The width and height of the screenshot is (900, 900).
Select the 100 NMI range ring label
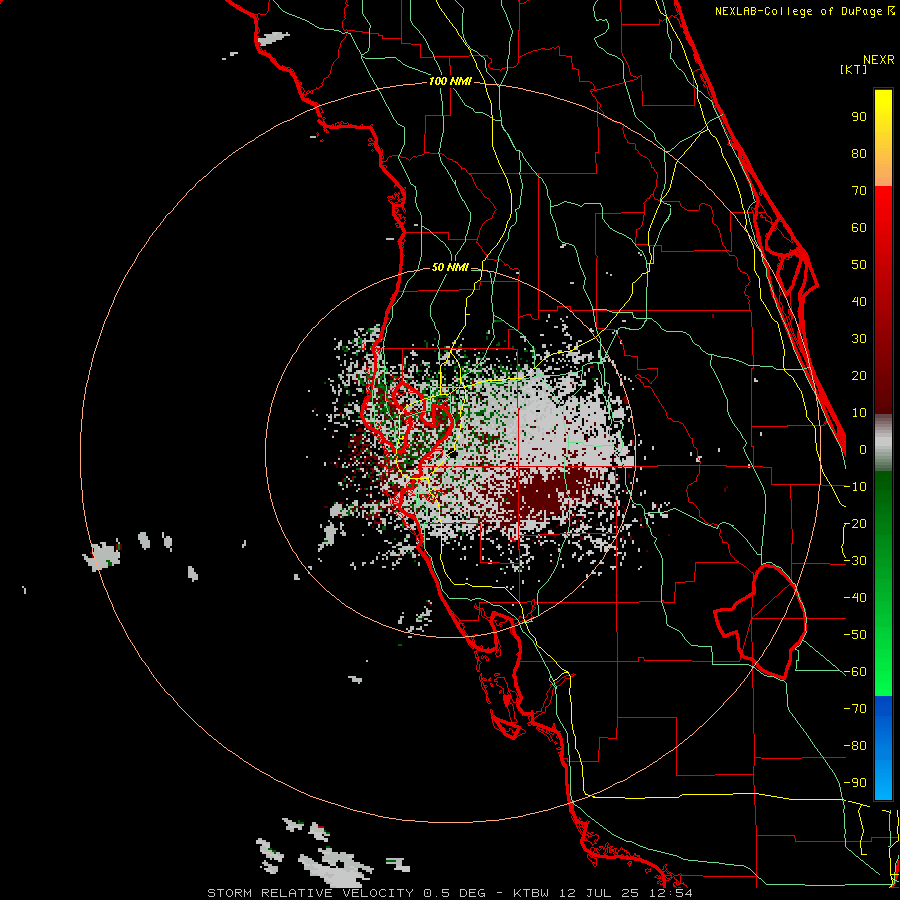[450, 82]
